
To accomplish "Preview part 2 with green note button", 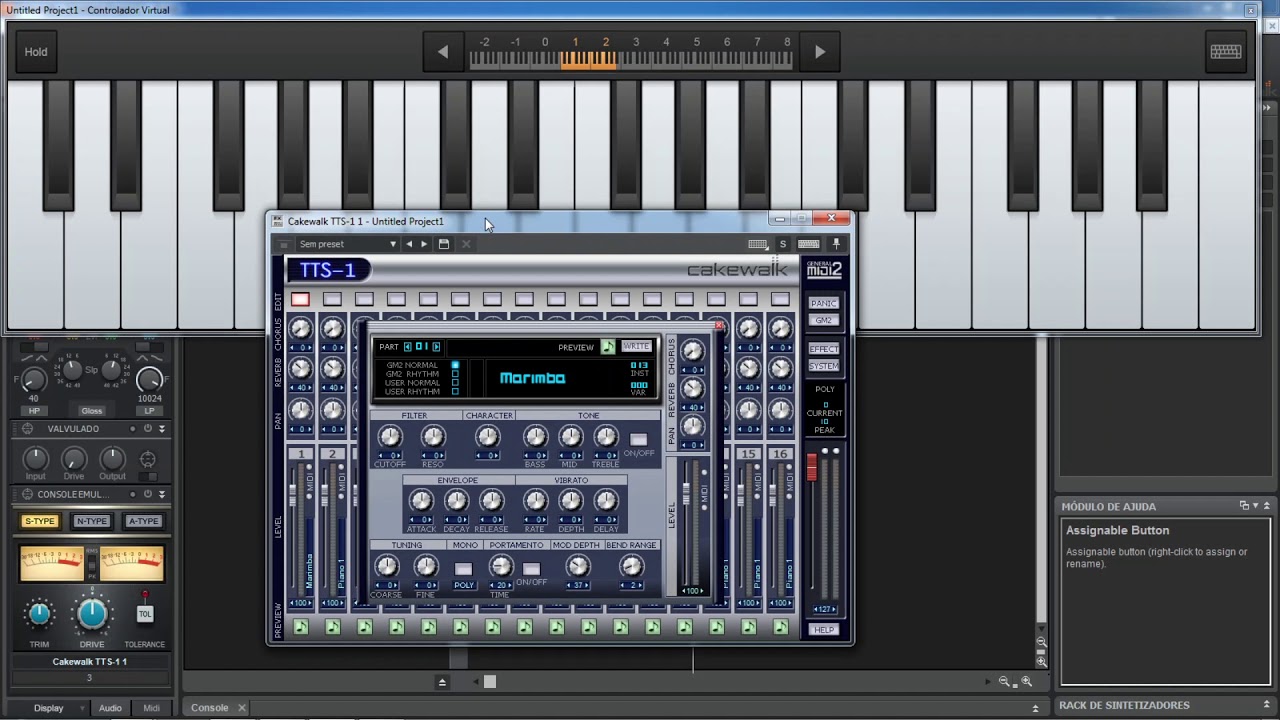I will [x=332, y=627].
